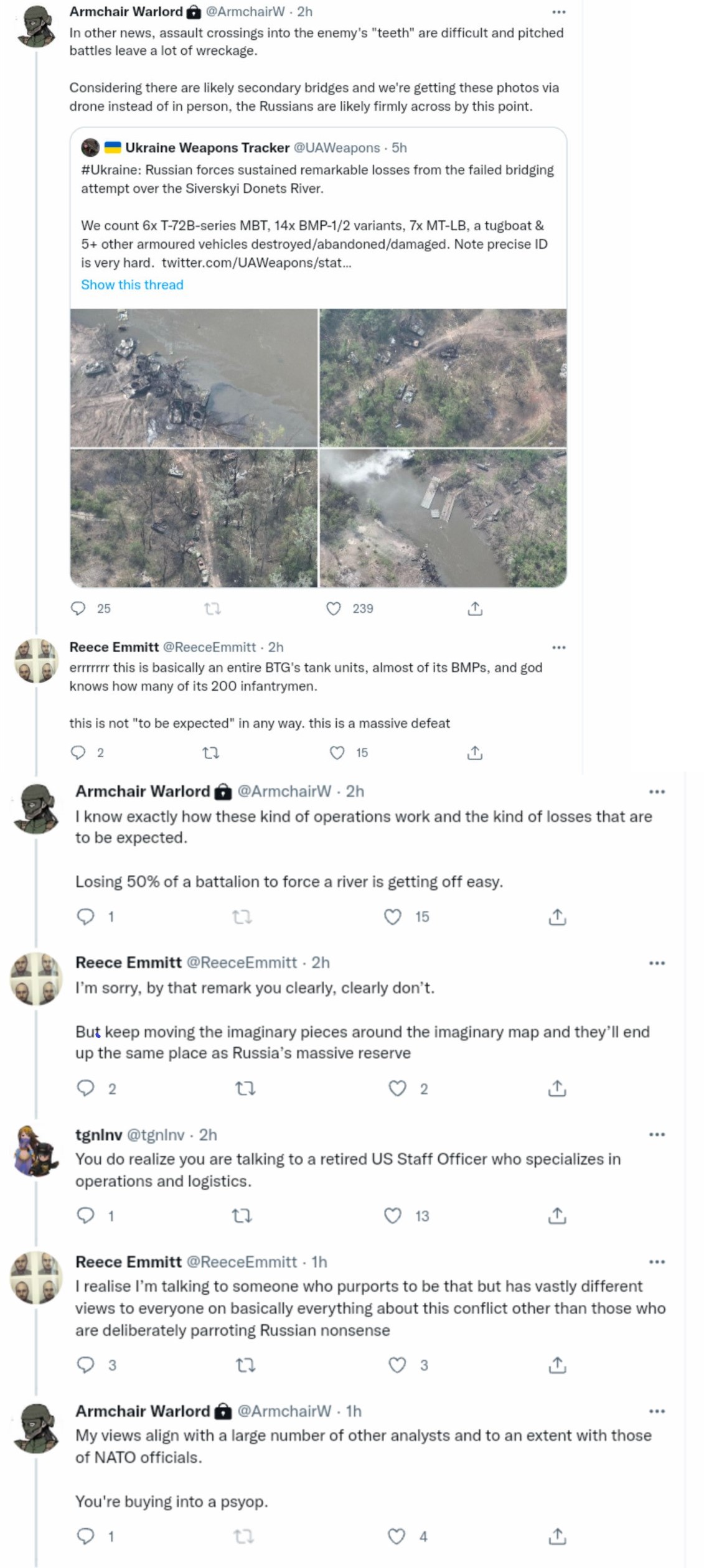Reply to the 'buying into a psyop' tweet
Screen dimensions: 704x1568
[x=85, y=1536]
